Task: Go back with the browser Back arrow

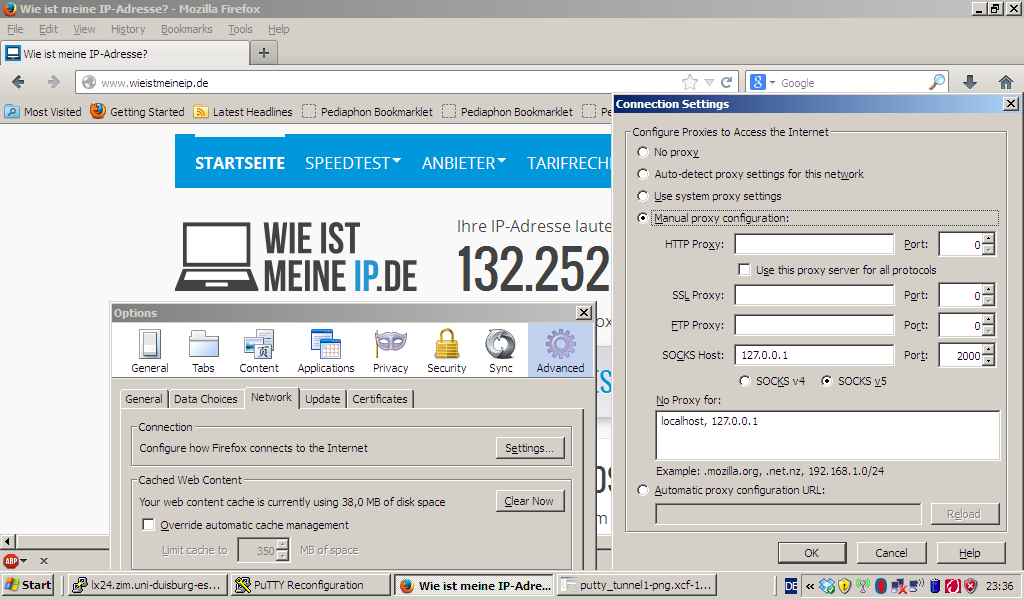Action: tap(18, 82)
